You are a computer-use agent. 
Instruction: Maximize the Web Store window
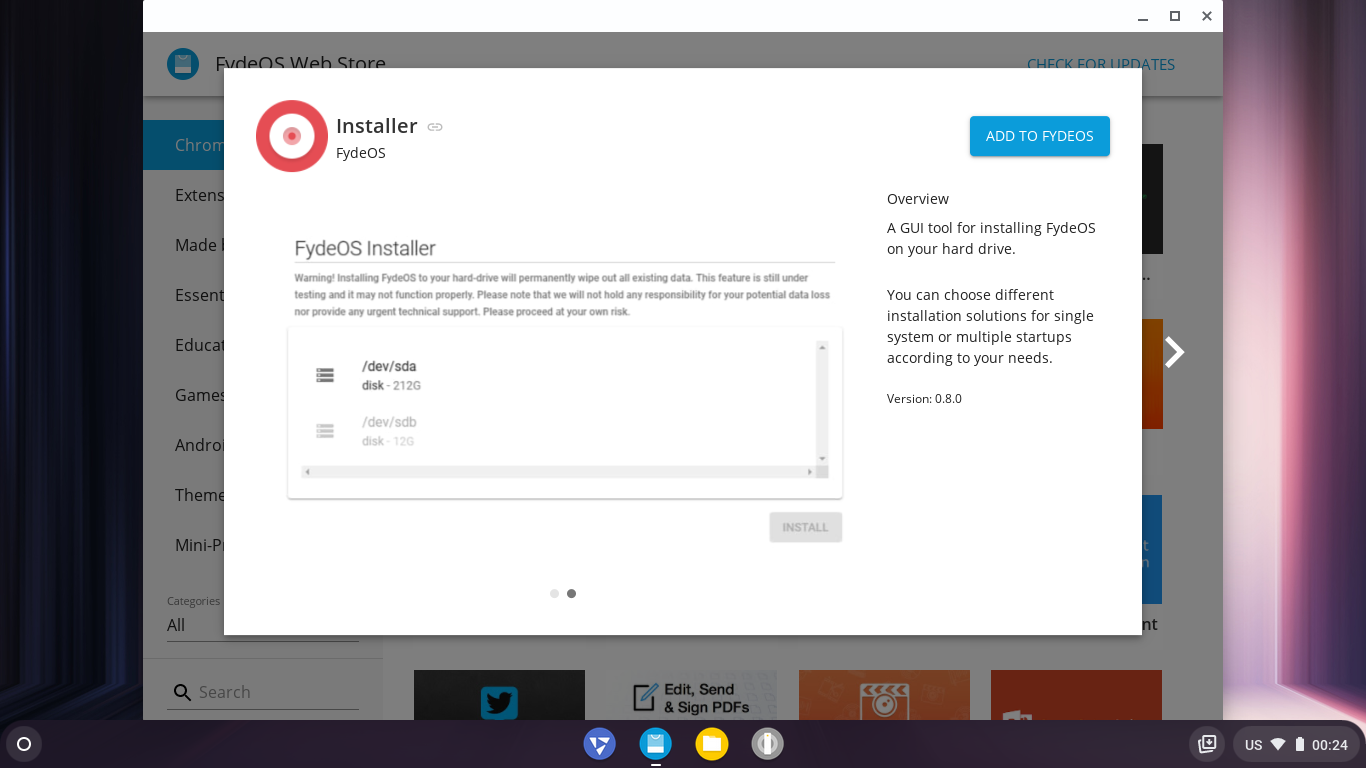click(x=1175, y=16)
